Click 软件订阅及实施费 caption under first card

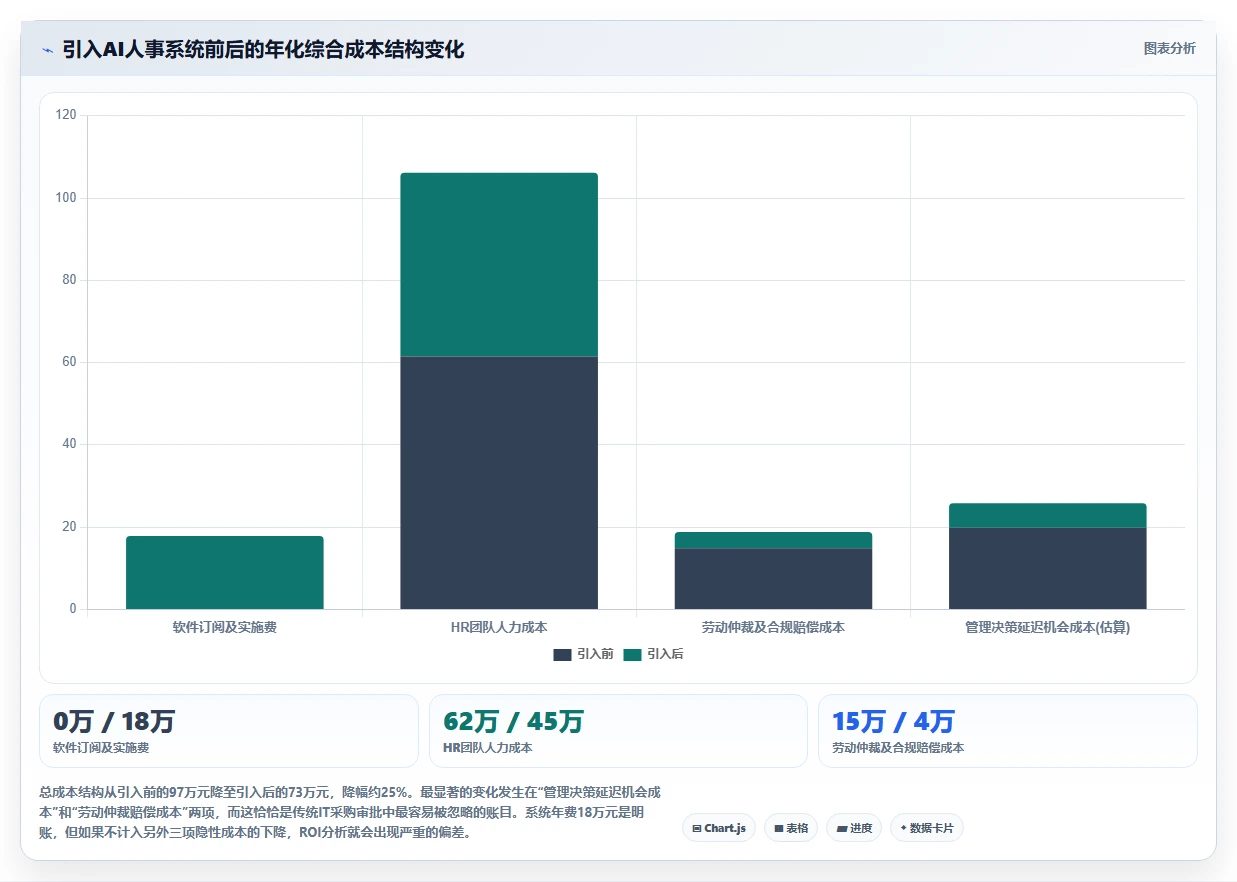[101, 748]
